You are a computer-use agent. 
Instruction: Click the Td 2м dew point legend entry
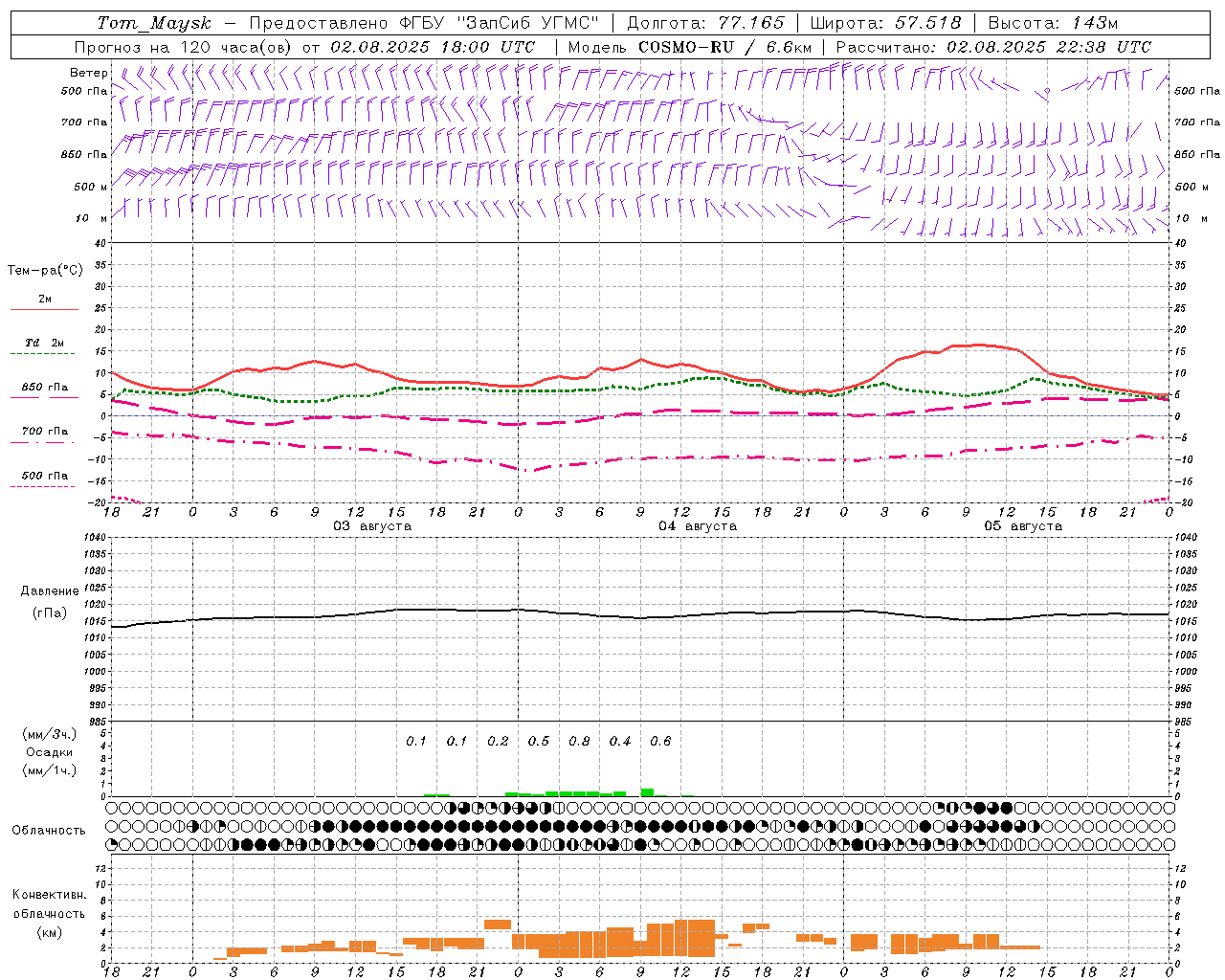(45, 343)
